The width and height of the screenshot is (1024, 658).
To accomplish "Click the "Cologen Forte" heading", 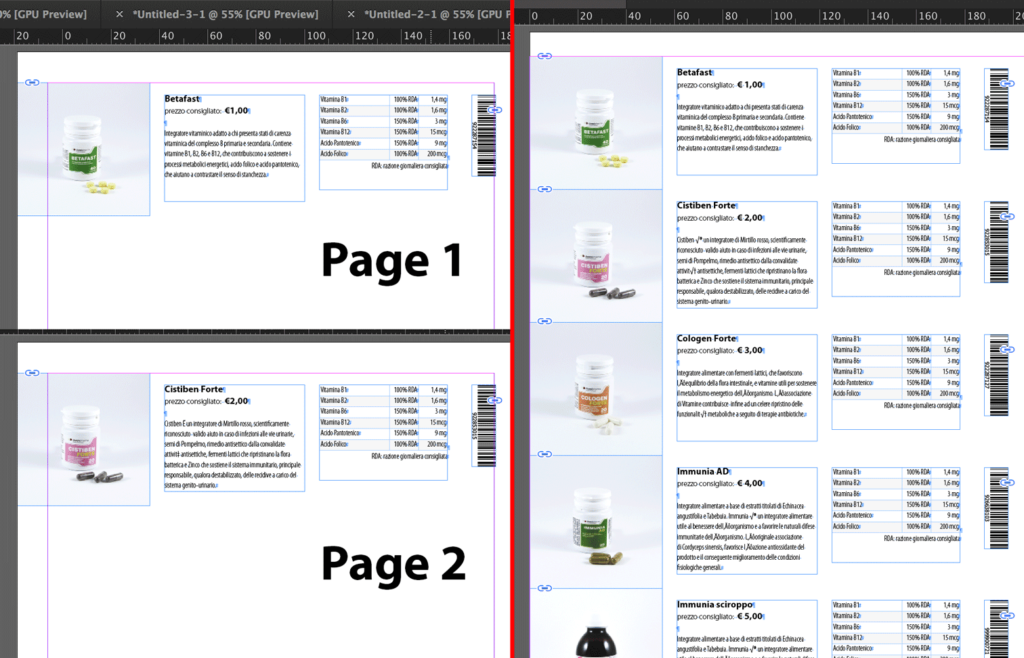I will point(706,338).
